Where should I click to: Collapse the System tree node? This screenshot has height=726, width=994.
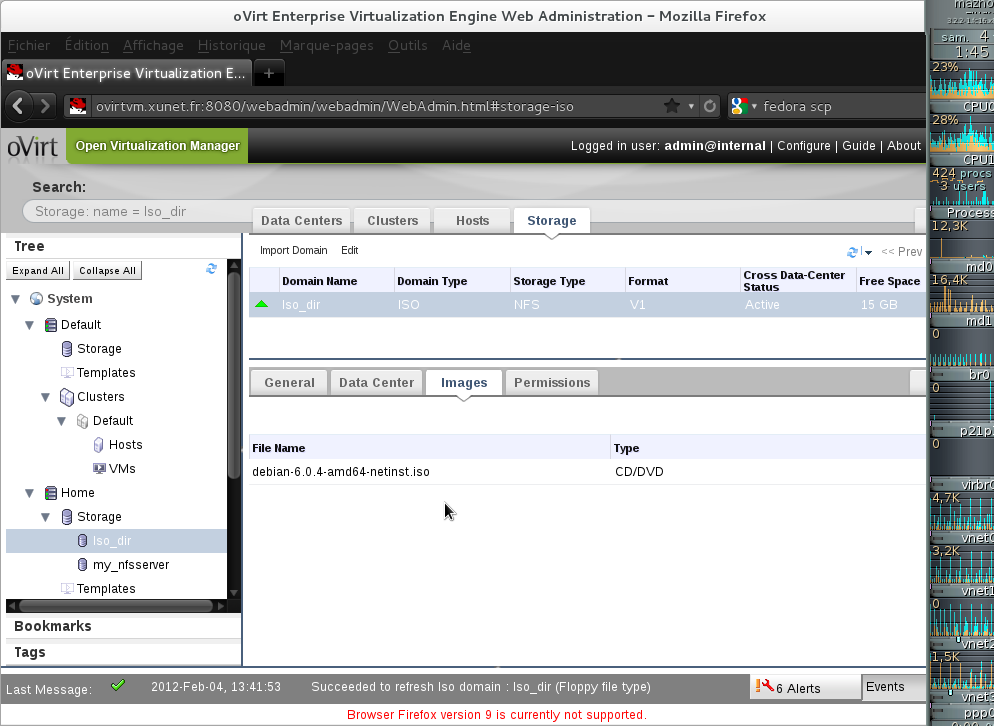point(15,299)
